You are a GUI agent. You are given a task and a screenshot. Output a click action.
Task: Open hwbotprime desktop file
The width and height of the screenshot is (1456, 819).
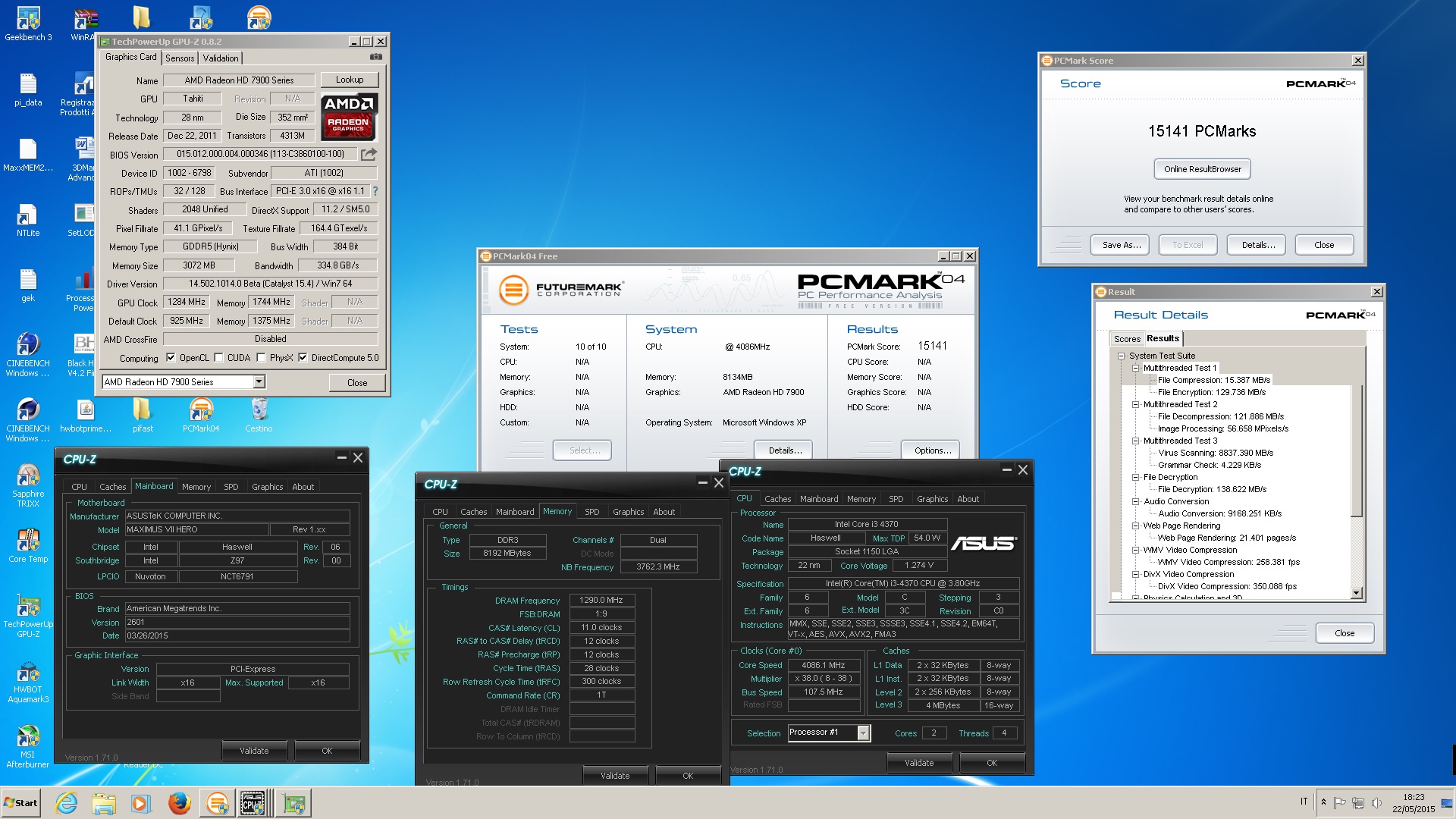(86, 416)
